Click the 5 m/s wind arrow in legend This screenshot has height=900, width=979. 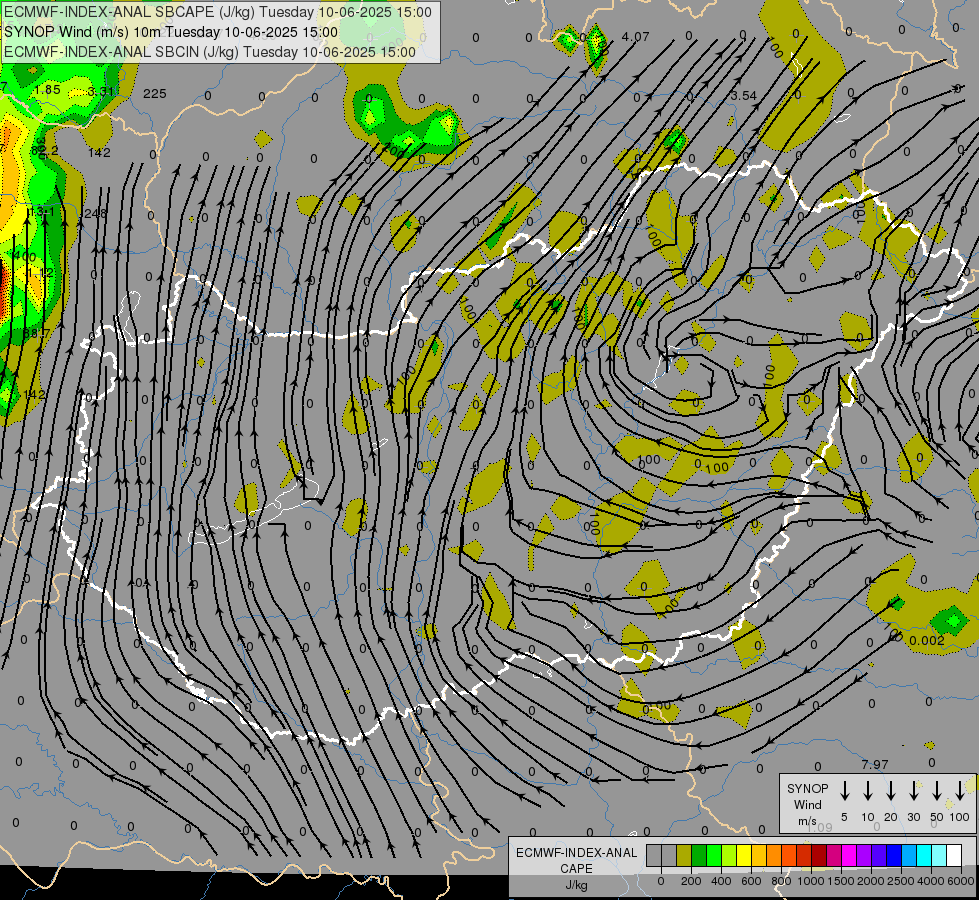pyautogui.click(x=844, y=791)
